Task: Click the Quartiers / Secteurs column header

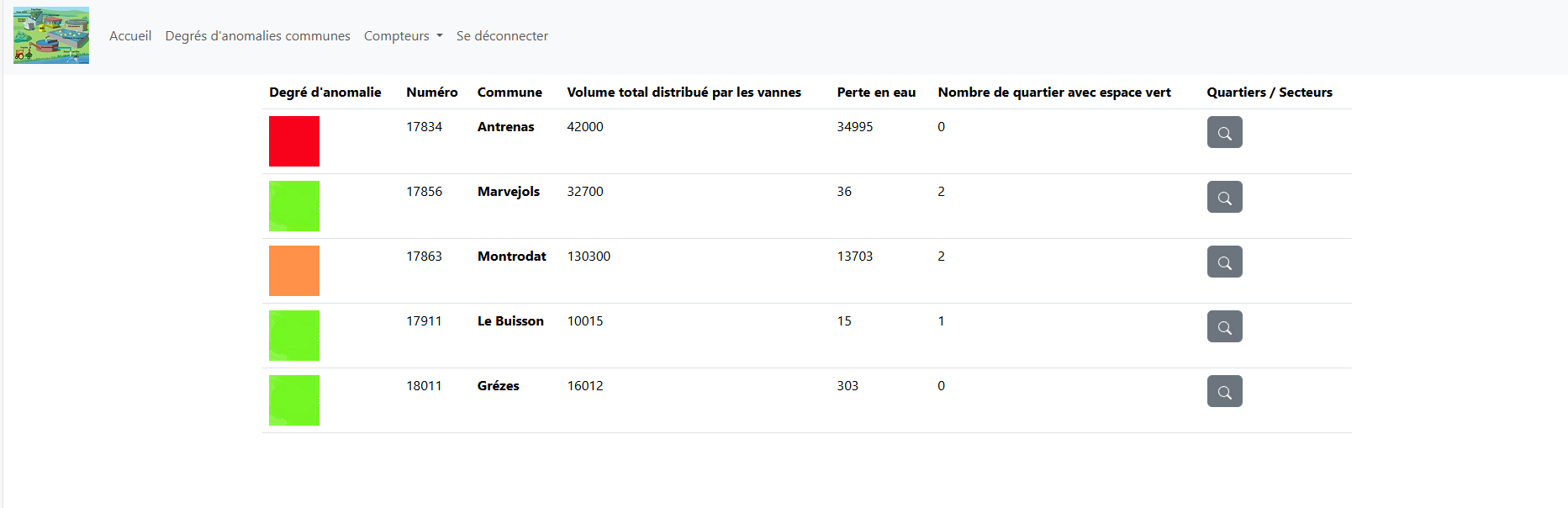Action: pyautogui.click(x=1270, y=93)
